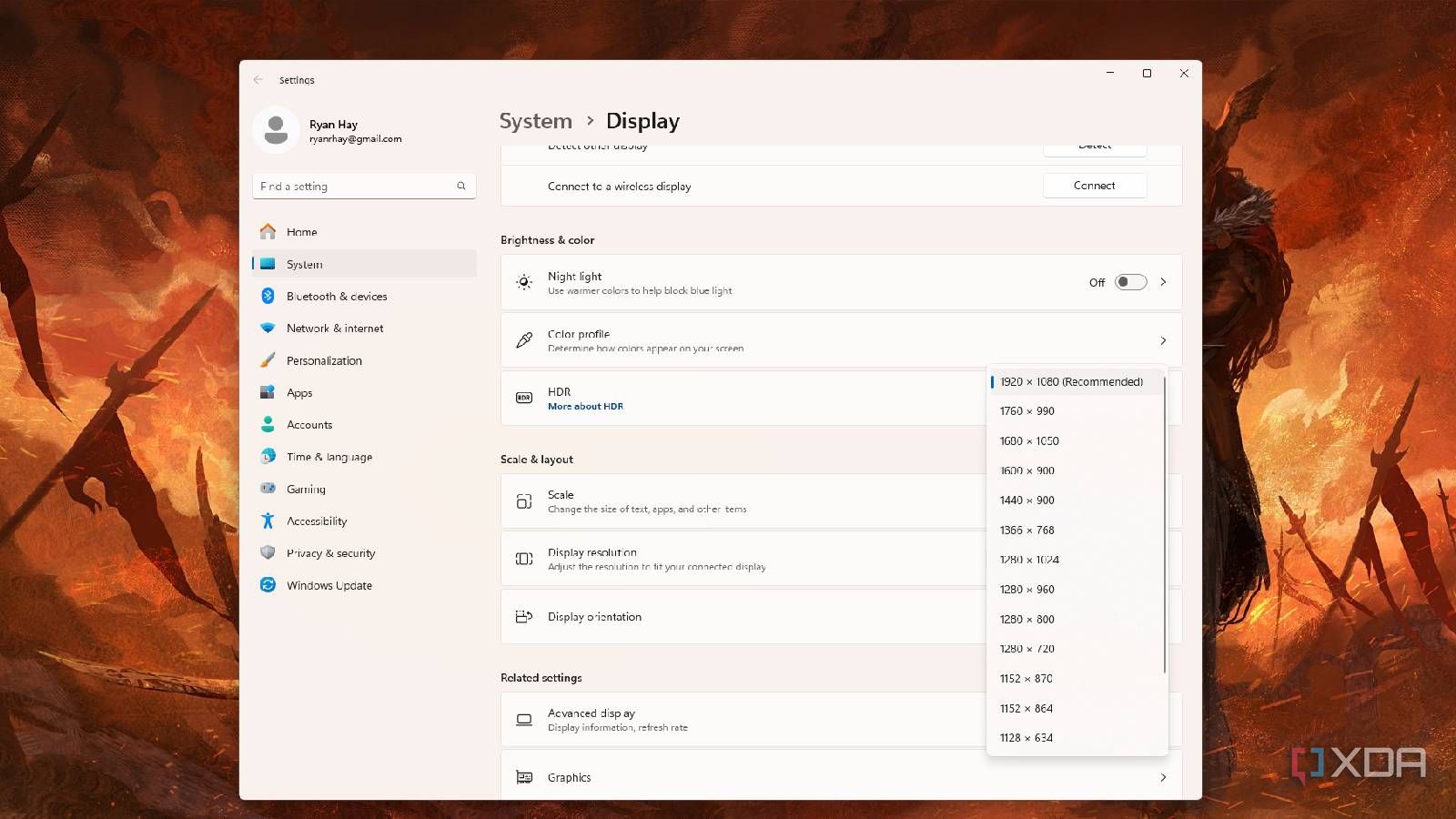Image resolution: width=1456 pixels, height=819 pixels.
Task: Click the resolution list scrollbar
Action: coord(1164,526)
